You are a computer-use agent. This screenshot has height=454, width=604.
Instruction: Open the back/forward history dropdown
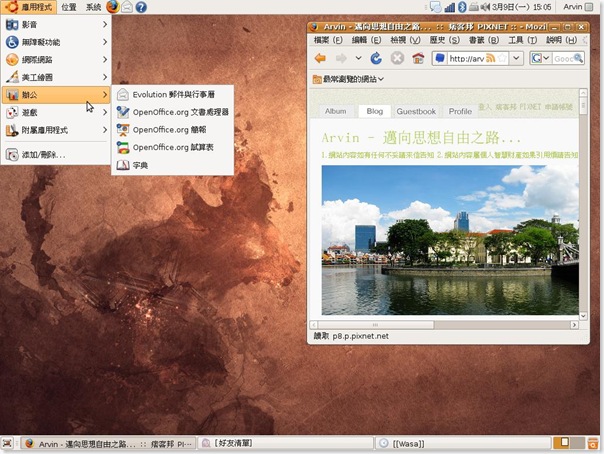point(358,59)
